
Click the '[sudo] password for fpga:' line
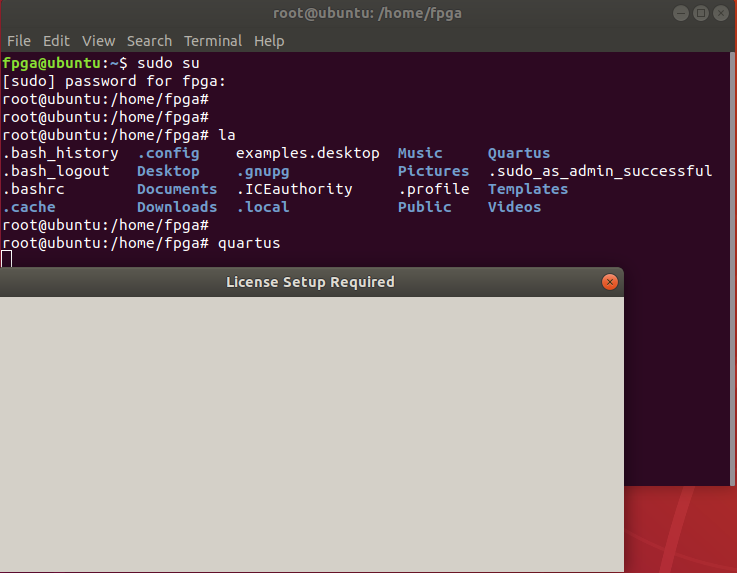(x=114, y=81)
